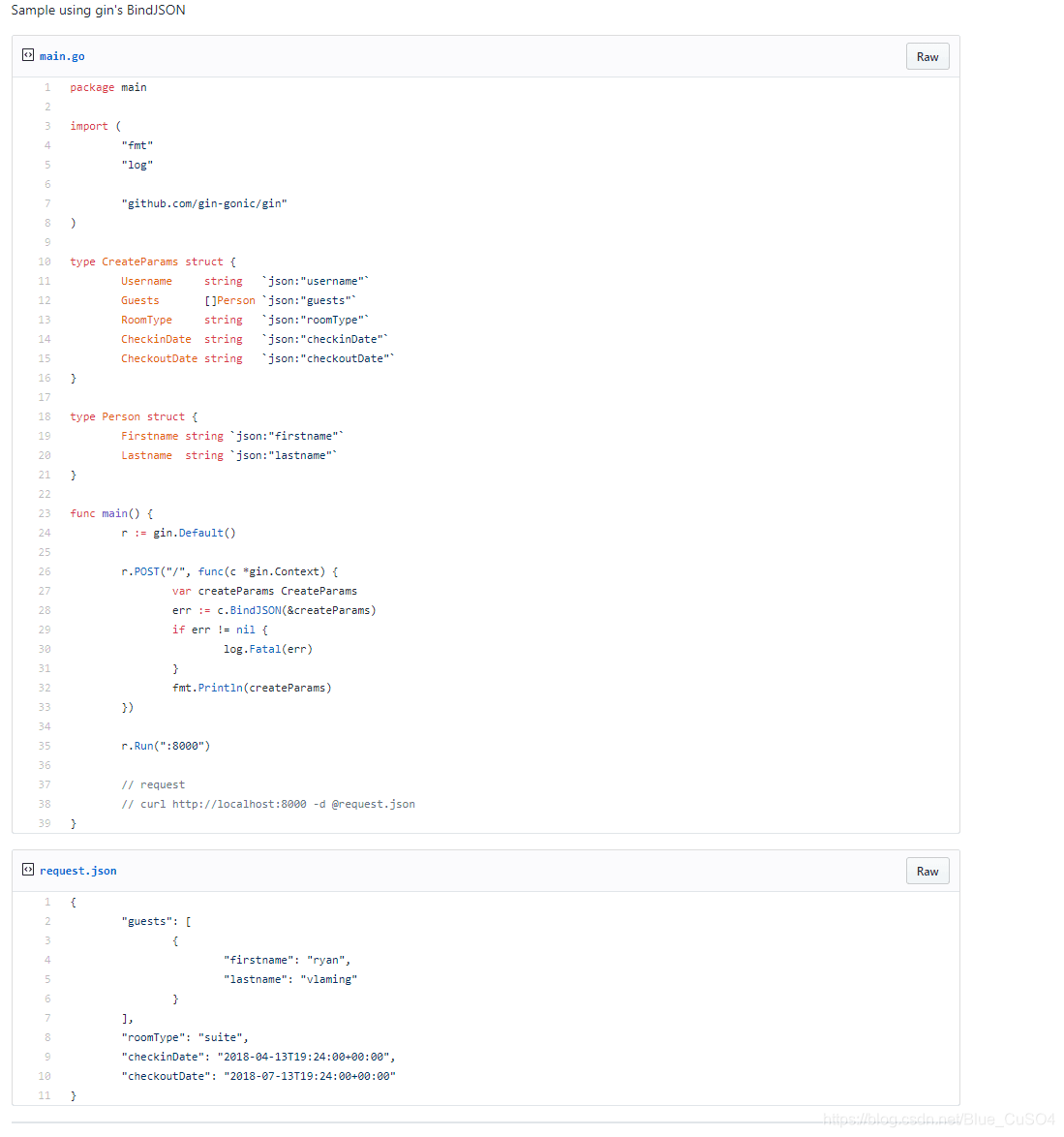Image resolution: width=1064 pixels, height=1137 pixels.
Task: Click 'type CreateParams struct {' line
Action: [x=153, y=261]
